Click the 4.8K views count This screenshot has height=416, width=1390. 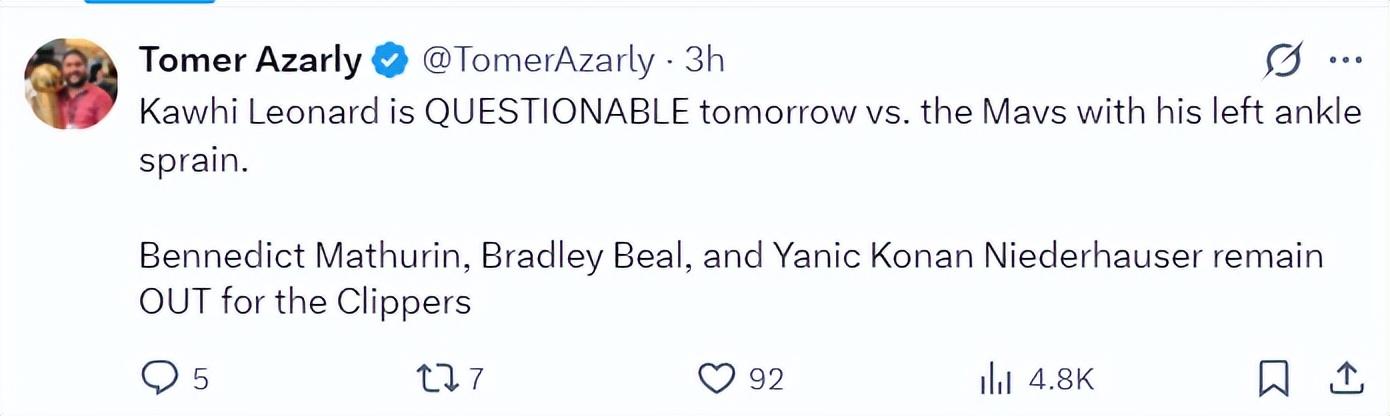[1061, 379]
